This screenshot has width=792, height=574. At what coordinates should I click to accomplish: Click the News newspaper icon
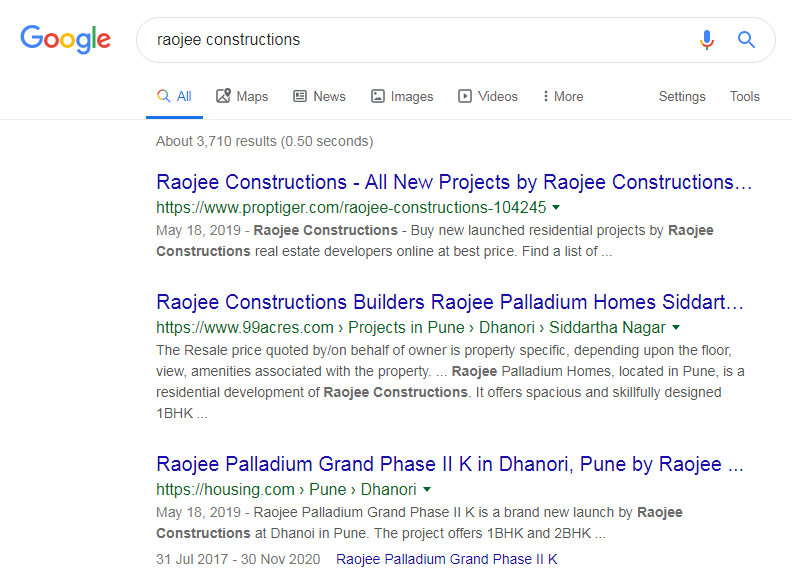pyautogui.click(x=300, y=96)
